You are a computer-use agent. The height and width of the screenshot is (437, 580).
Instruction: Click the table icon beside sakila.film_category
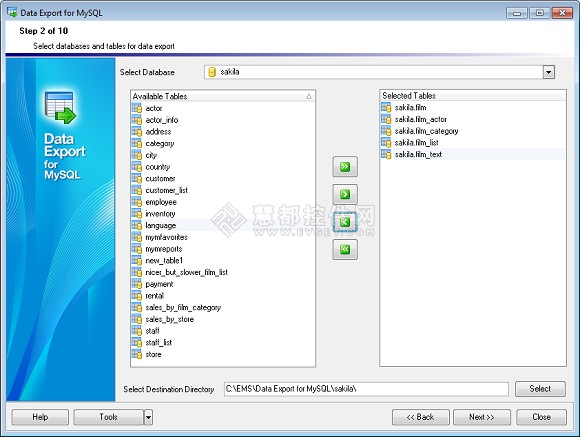coord(386,131)
